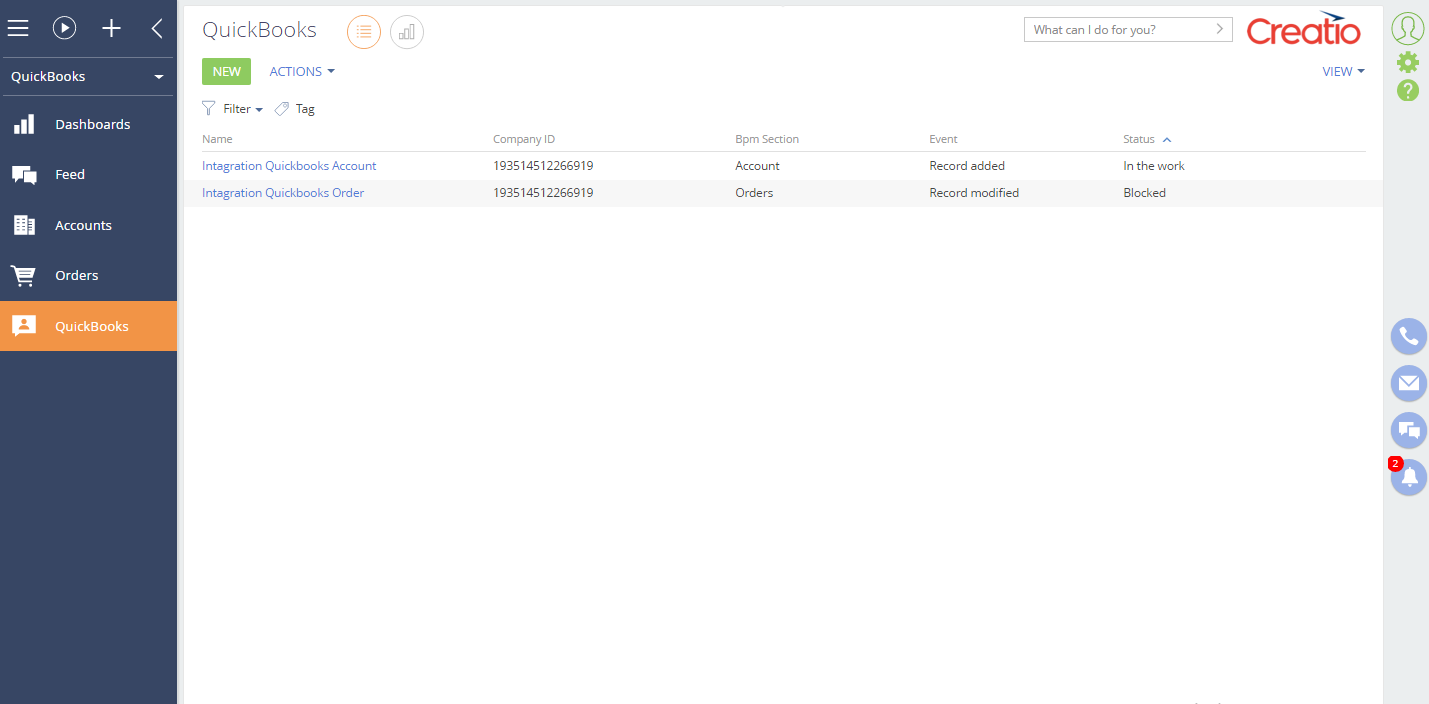1429x704 pixels.
Task: Open the VIEW dropdown
Action: [1342, 71]
